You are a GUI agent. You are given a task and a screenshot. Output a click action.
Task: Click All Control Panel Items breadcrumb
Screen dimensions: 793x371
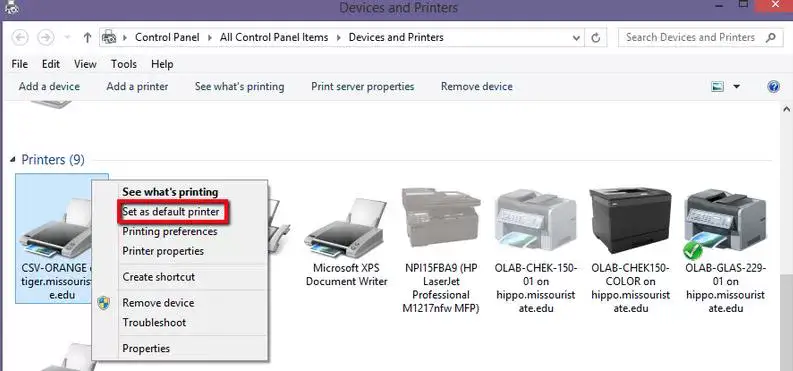[x=274, y=37]
